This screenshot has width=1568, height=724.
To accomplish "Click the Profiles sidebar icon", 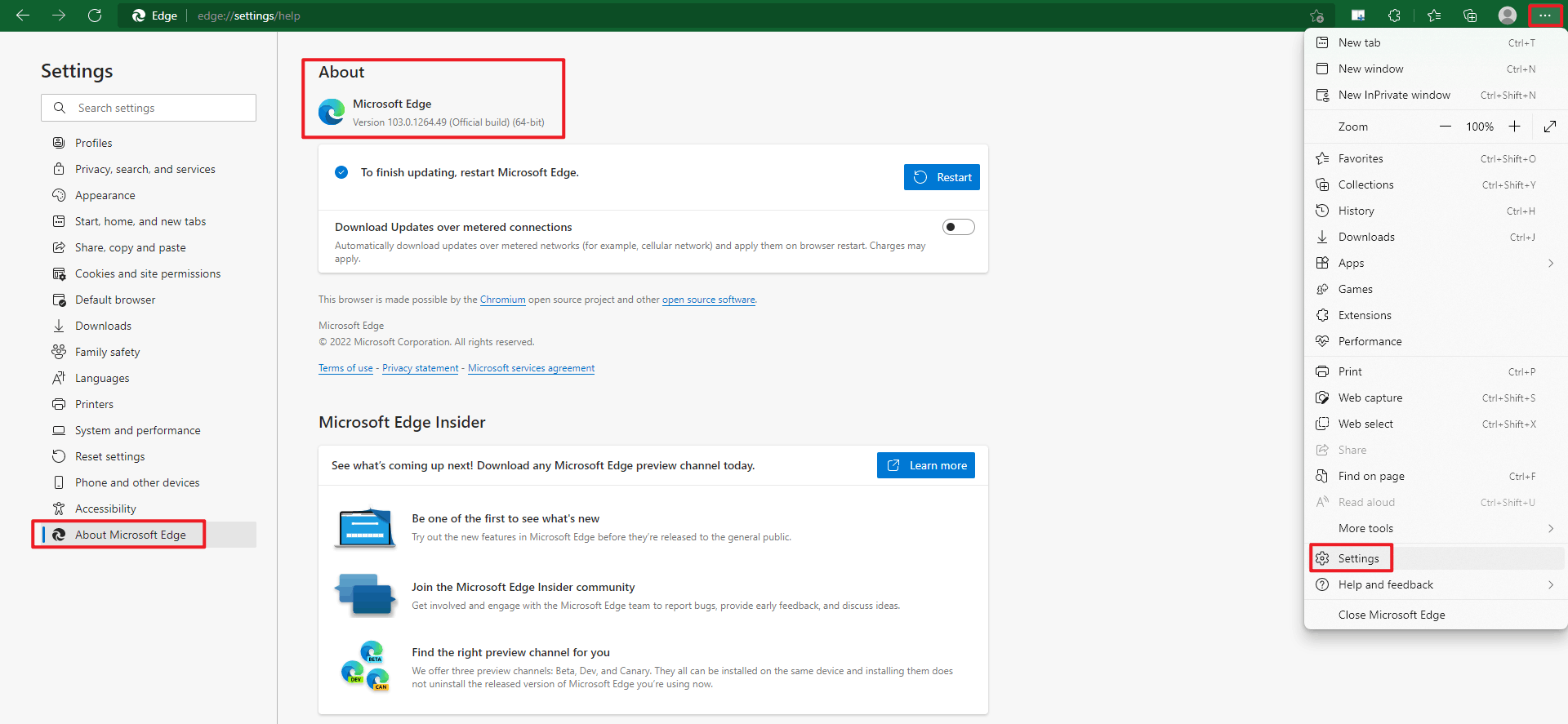I will 59,143.
